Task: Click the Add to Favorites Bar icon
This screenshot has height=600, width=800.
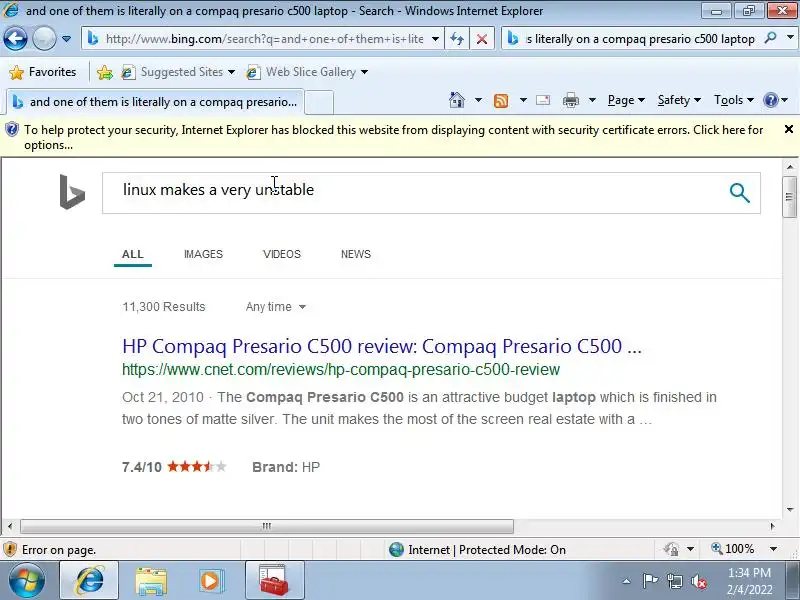Action: click(x=105, y=72)
